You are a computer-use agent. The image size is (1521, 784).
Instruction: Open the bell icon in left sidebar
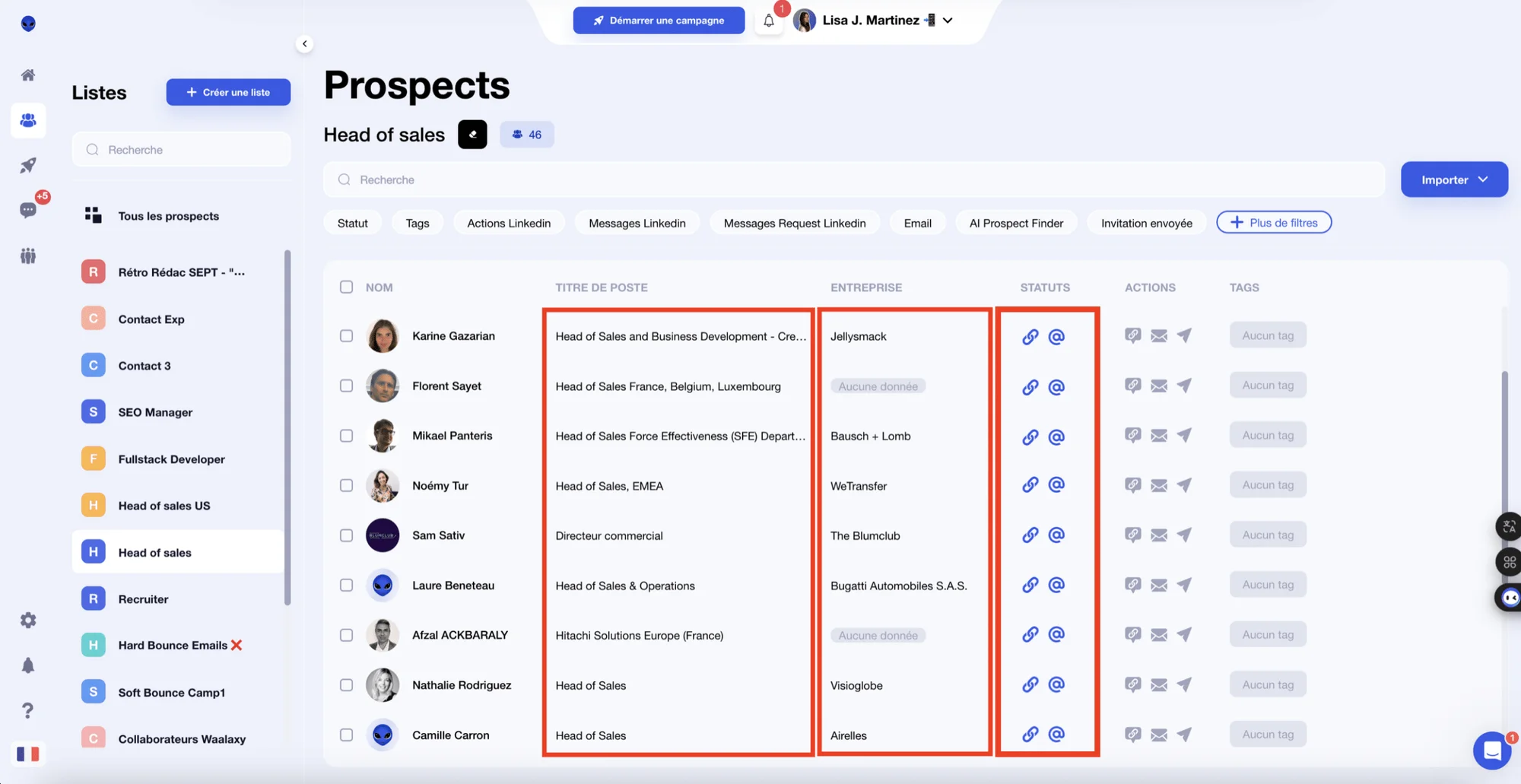pos(28,665)
